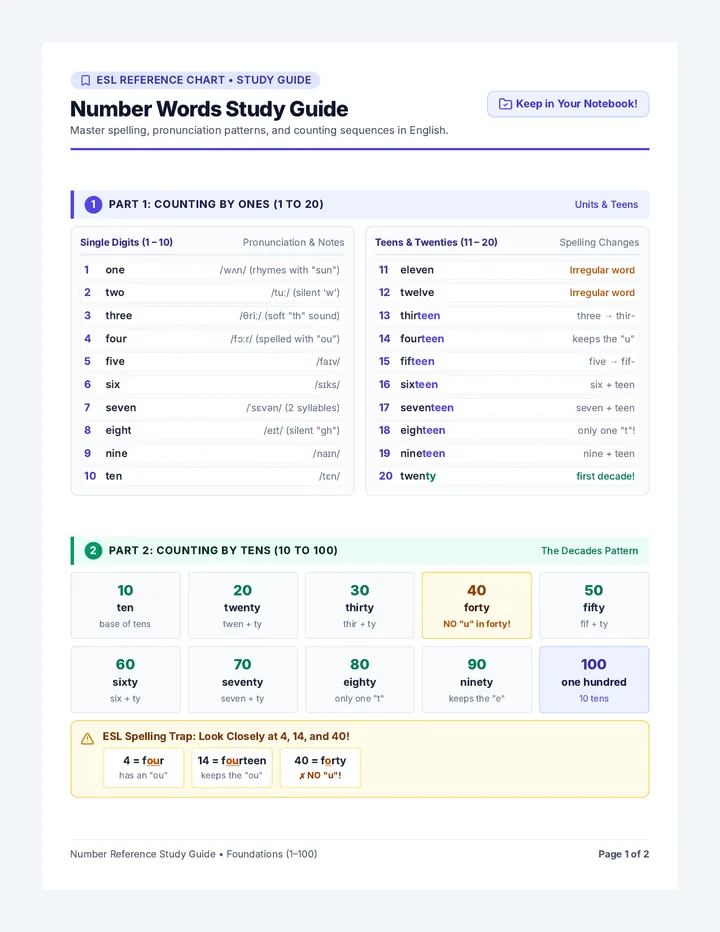Click the footer 'Number Reference Study Guide • Foundations' text

[193, 854]
